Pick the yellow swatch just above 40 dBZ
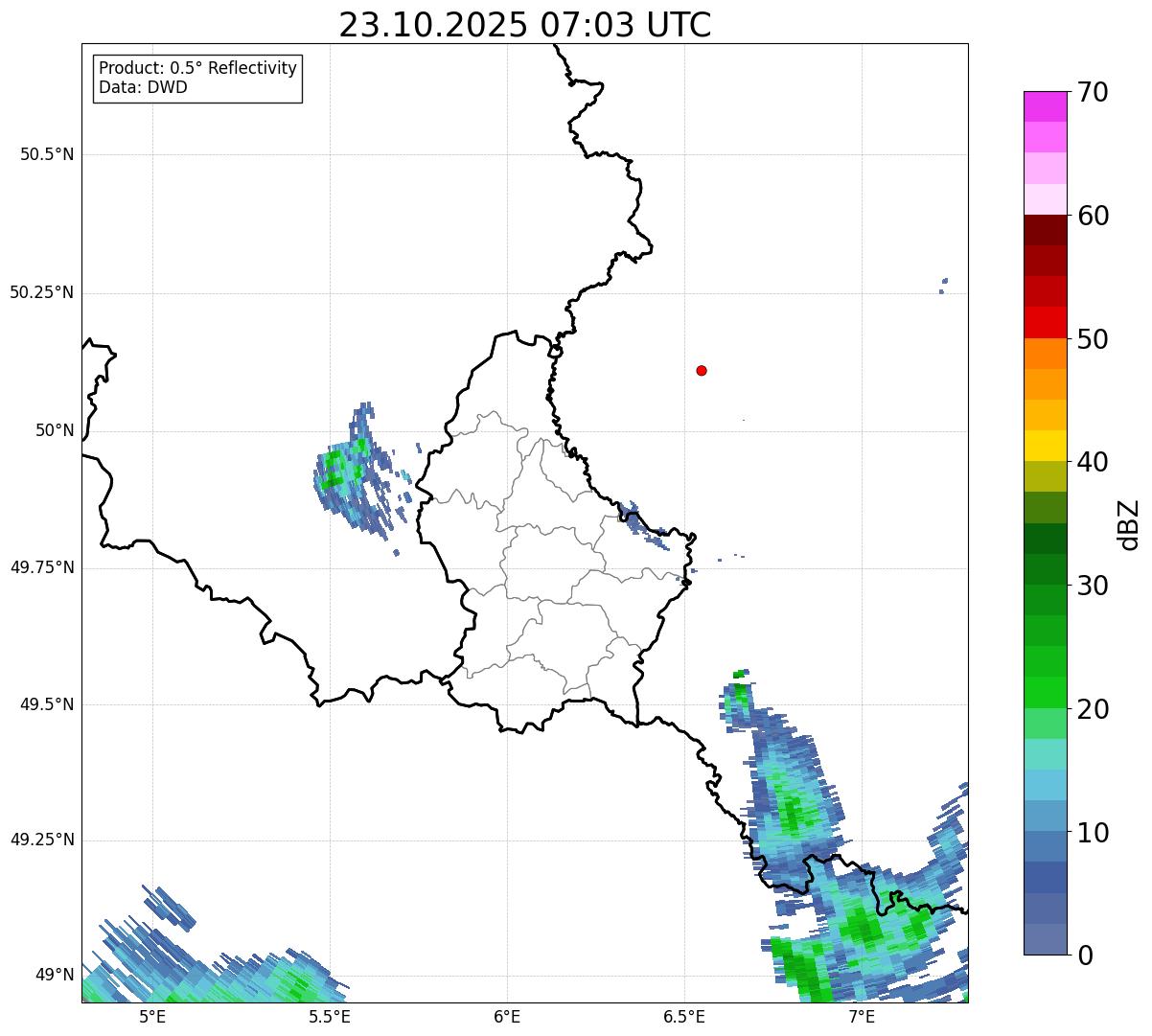The height and width of the screenshot is (1036, 1152). point(1045,446)
